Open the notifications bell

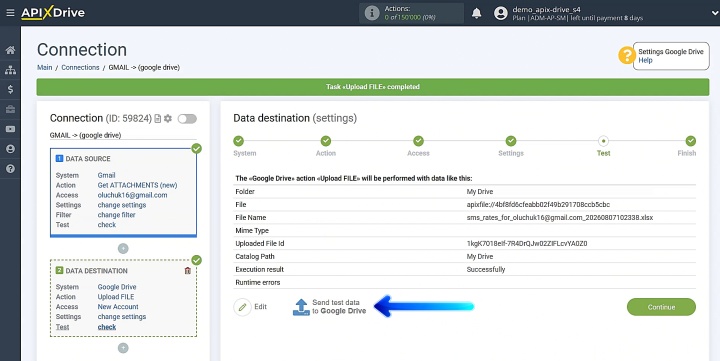point(477,13)
